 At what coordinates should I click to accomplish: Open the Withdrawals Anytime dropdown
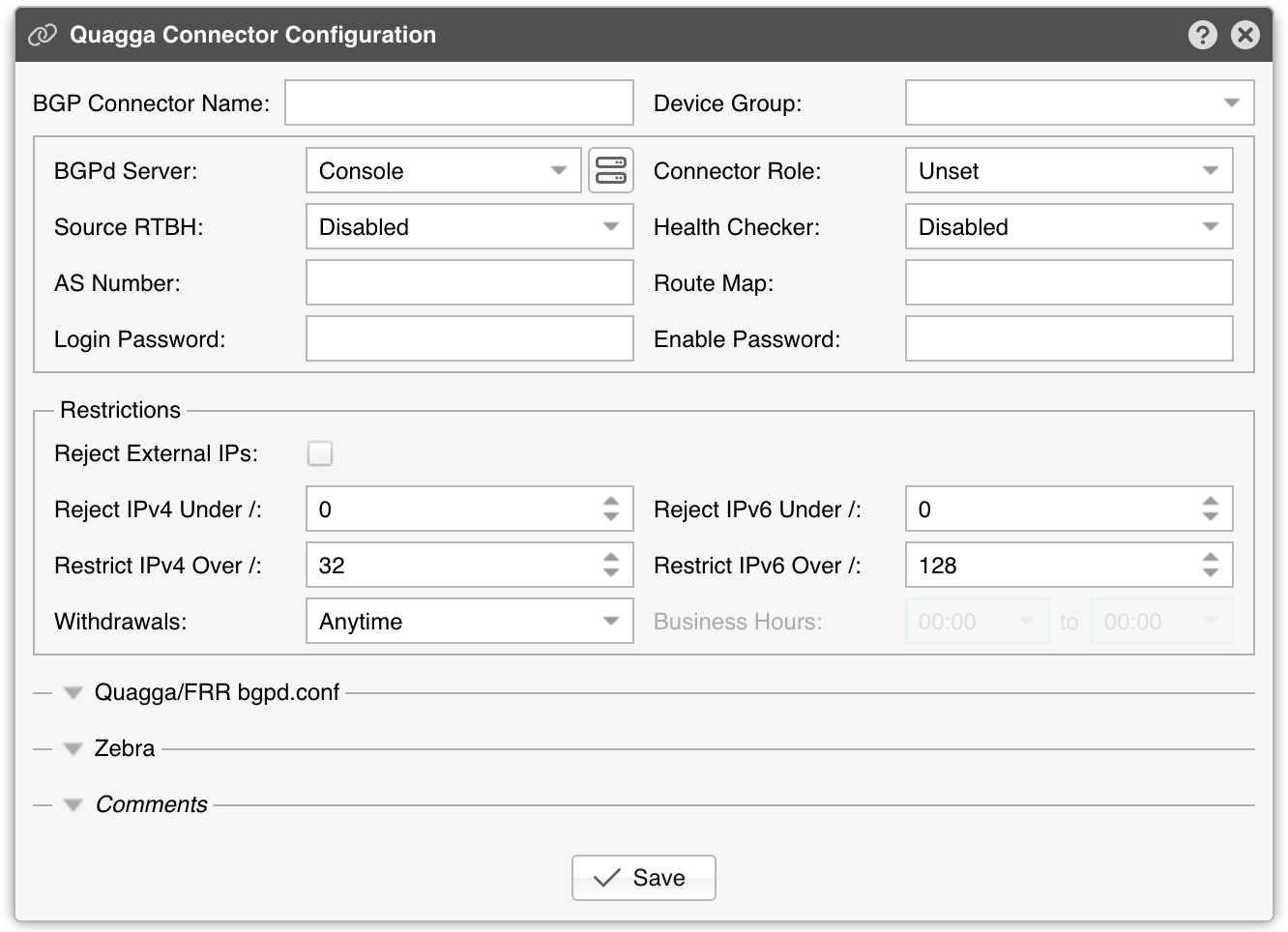[x=470, y=622]
